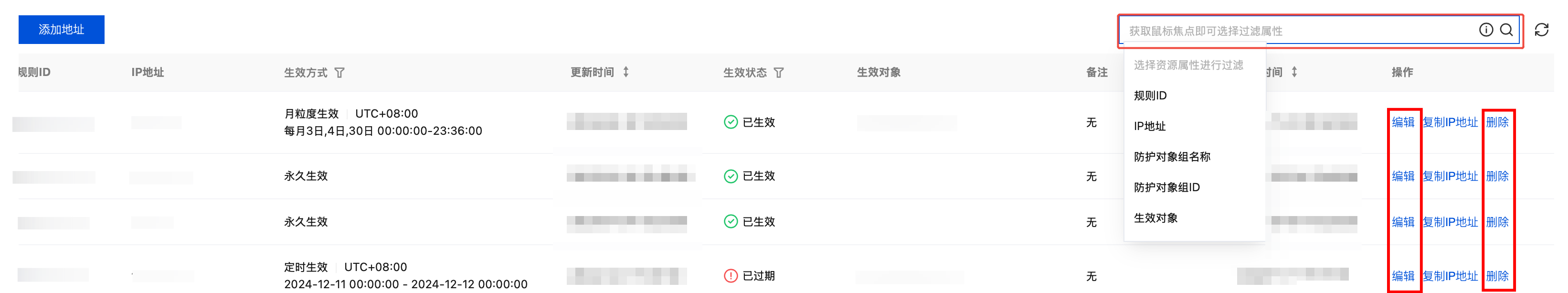This screenshot has height=293, width=1568.
Task: Delete the expired 定时生效 rule
Action: [1497, 276]
